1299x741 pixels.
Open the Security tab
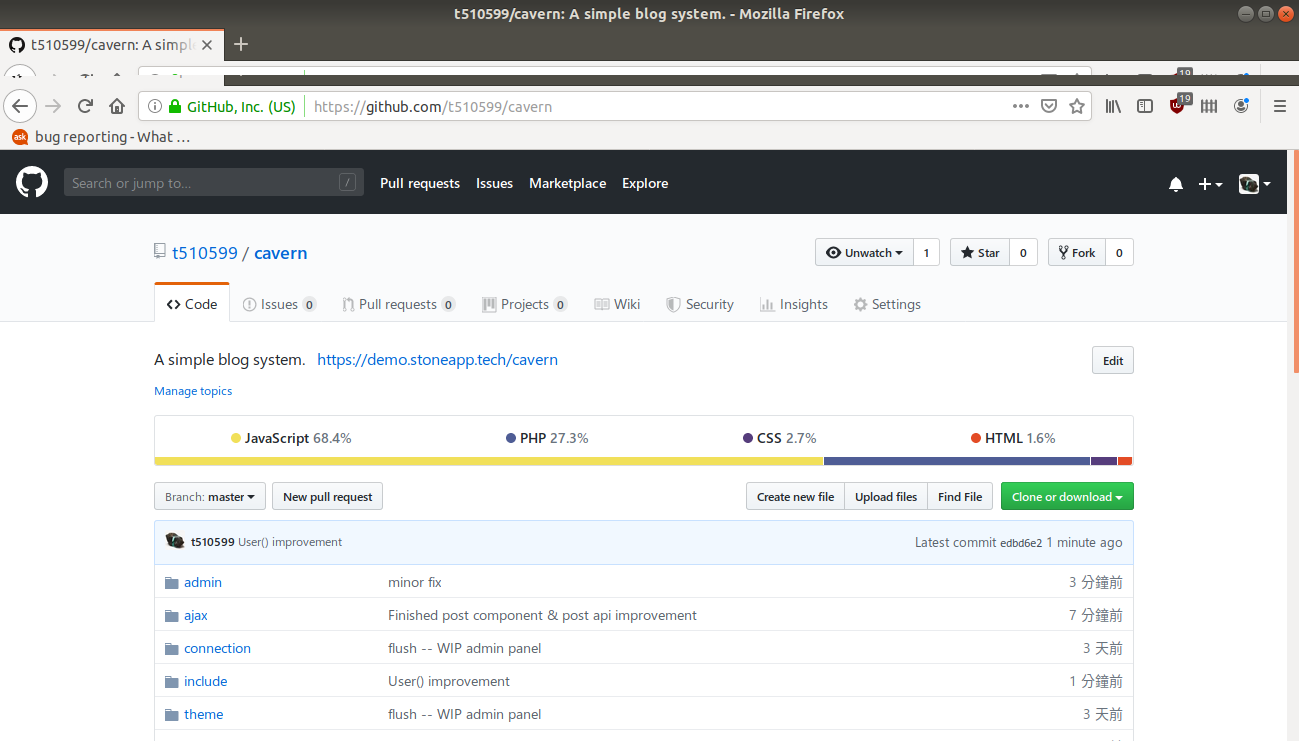[x=700, y=304]
